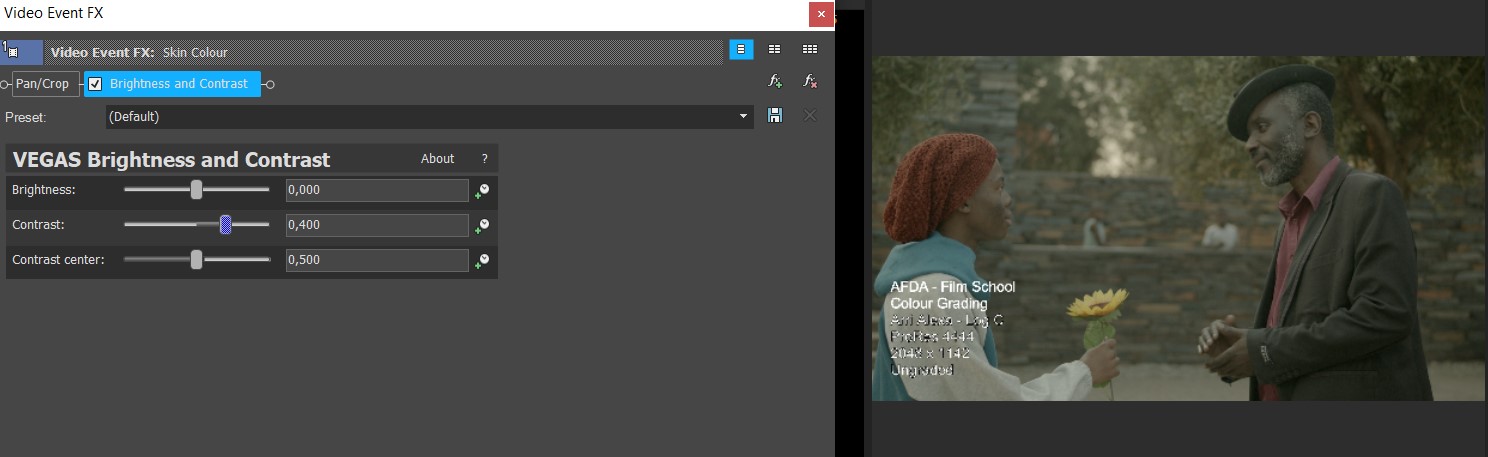Switch to the single-column layout view icon
Viewport: 1488px width, 457px height.
coord(741,49)
